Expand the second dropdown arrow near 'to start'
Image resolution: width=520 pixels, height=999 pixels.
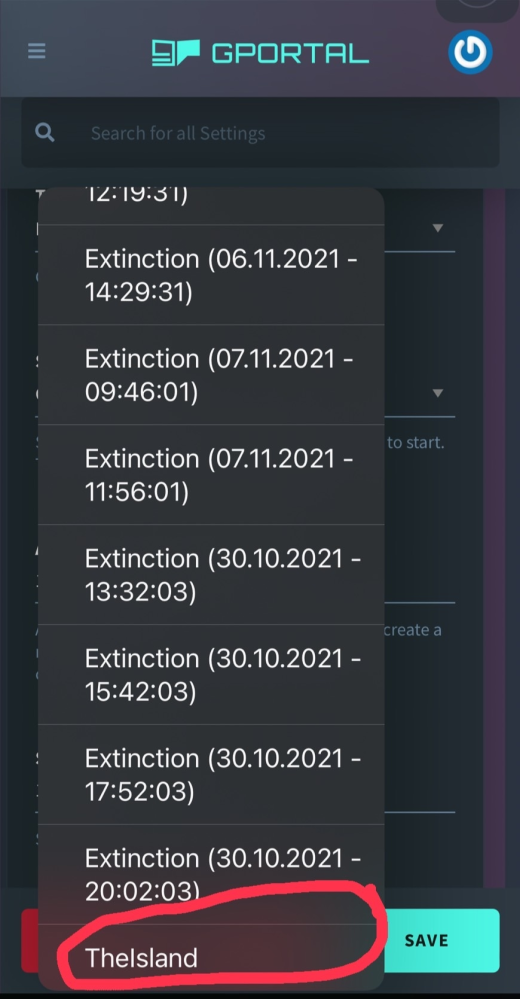pos(437,393)
